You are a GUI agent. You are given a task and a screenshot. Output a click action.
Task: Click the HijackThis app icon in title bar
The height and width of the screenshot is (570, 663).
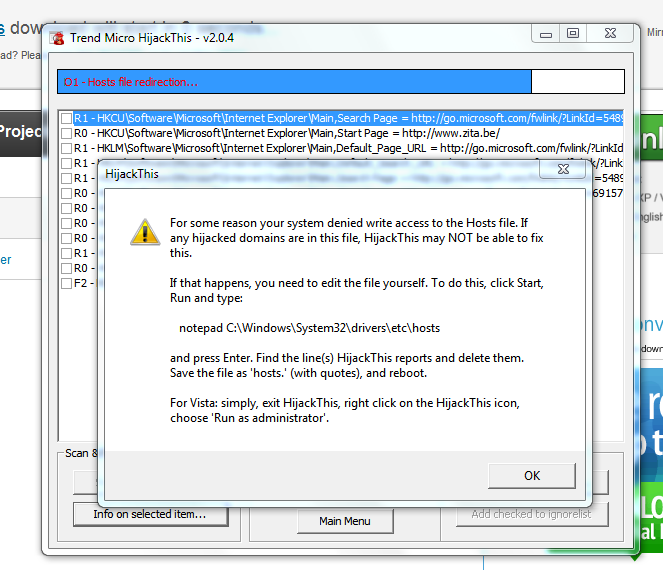tap(57, 38)
